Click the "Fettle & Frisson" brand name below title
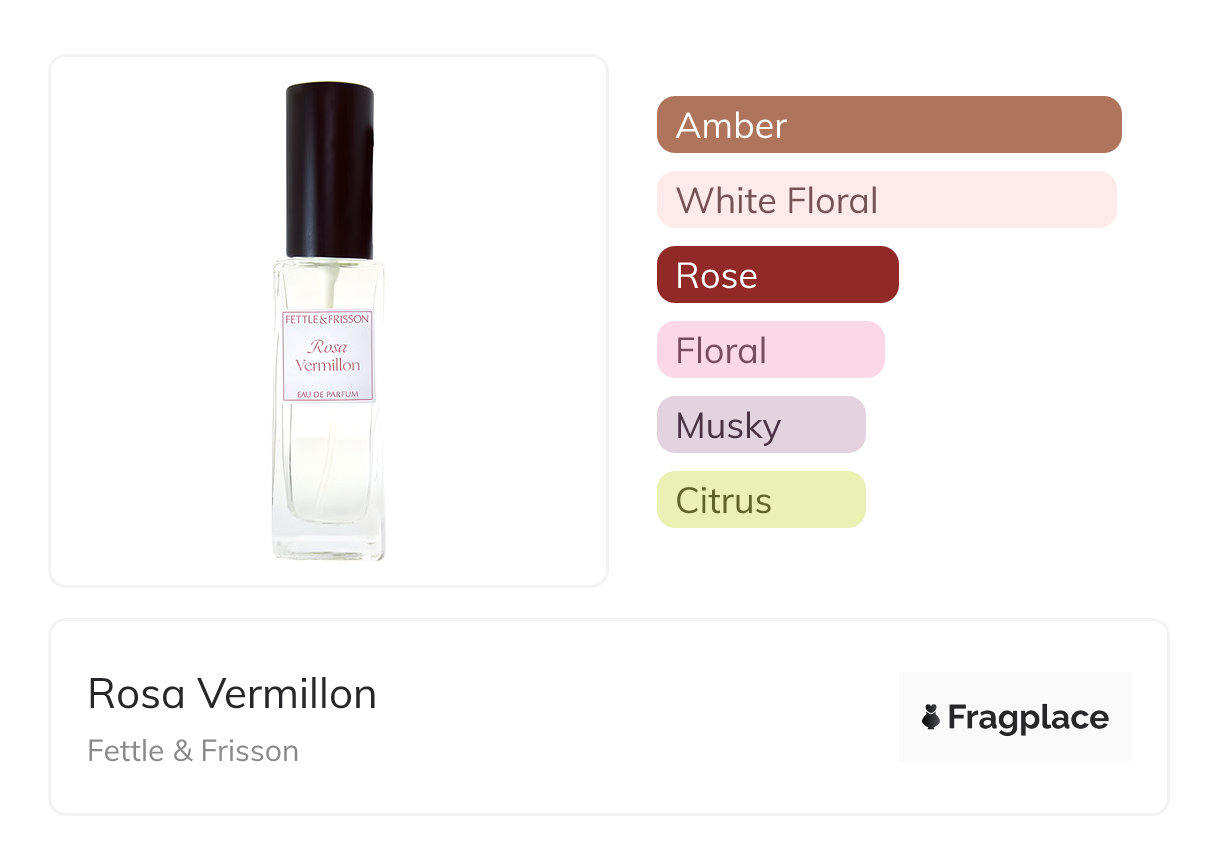Image resolution: width=1218 pixels, height=864 pixels. click(193, 751)
